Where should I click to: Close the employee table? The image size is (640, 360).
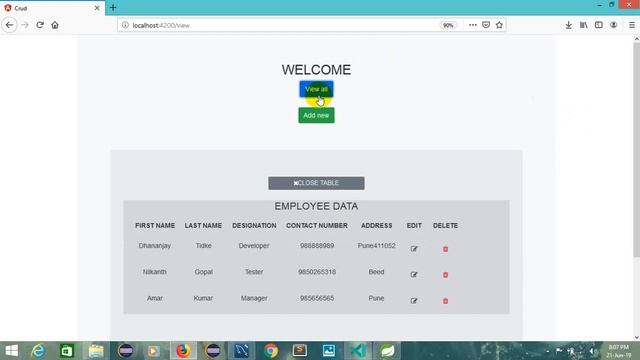pos(316,183)
